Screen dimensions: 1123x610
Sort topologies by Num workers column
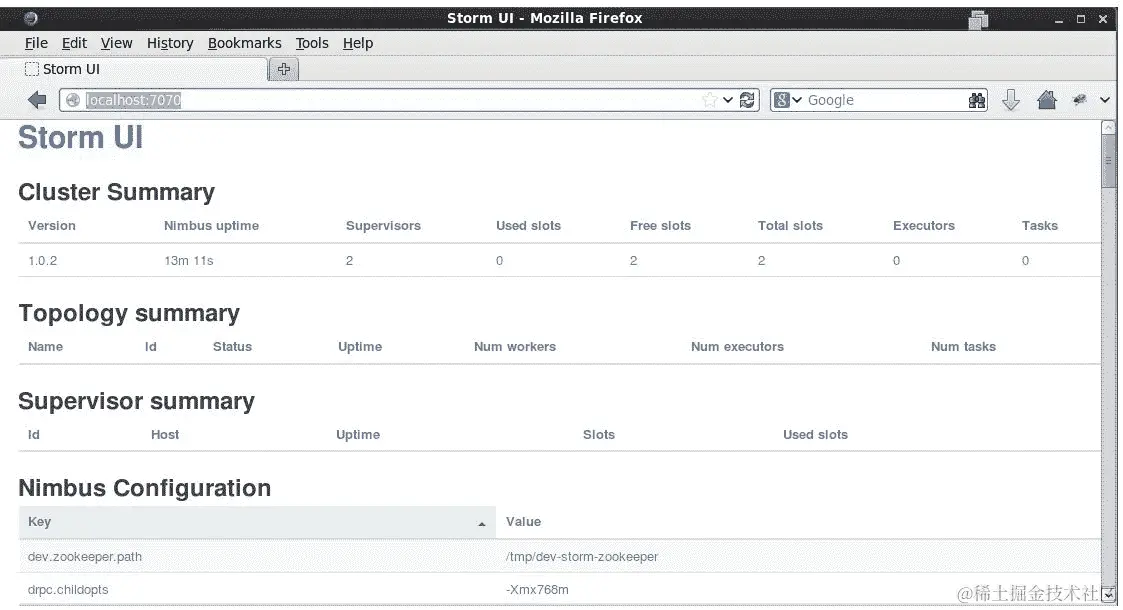(x=514, y=347)
